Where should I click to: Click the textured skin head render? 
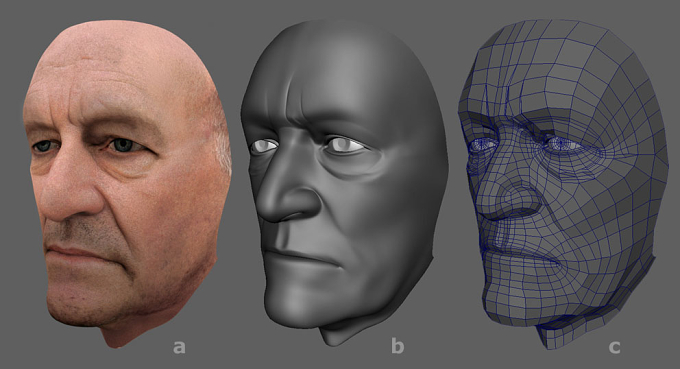pos(126,182)
